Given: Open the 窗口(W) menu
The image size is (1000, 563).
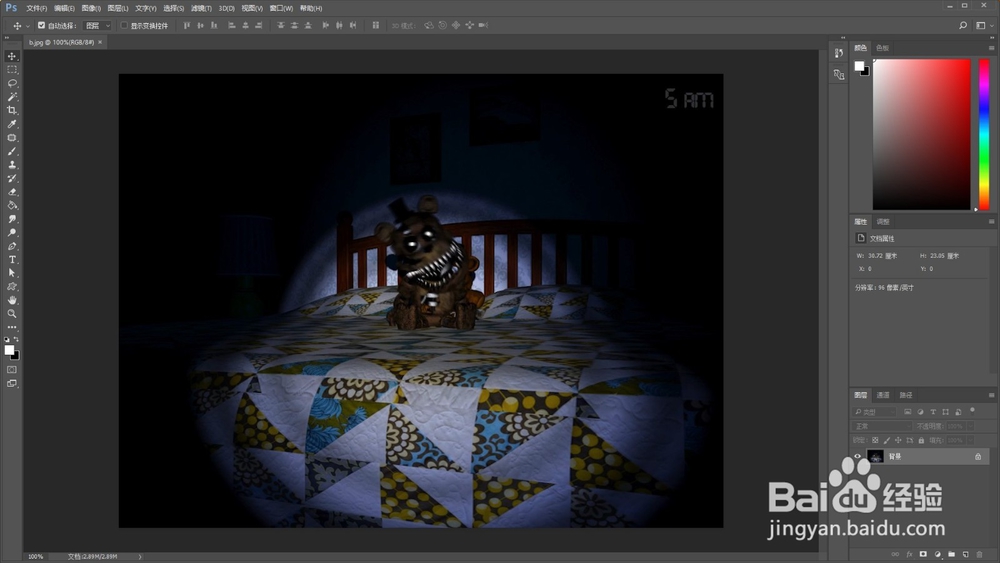Looking at the screenshot, I should point(281,8).
